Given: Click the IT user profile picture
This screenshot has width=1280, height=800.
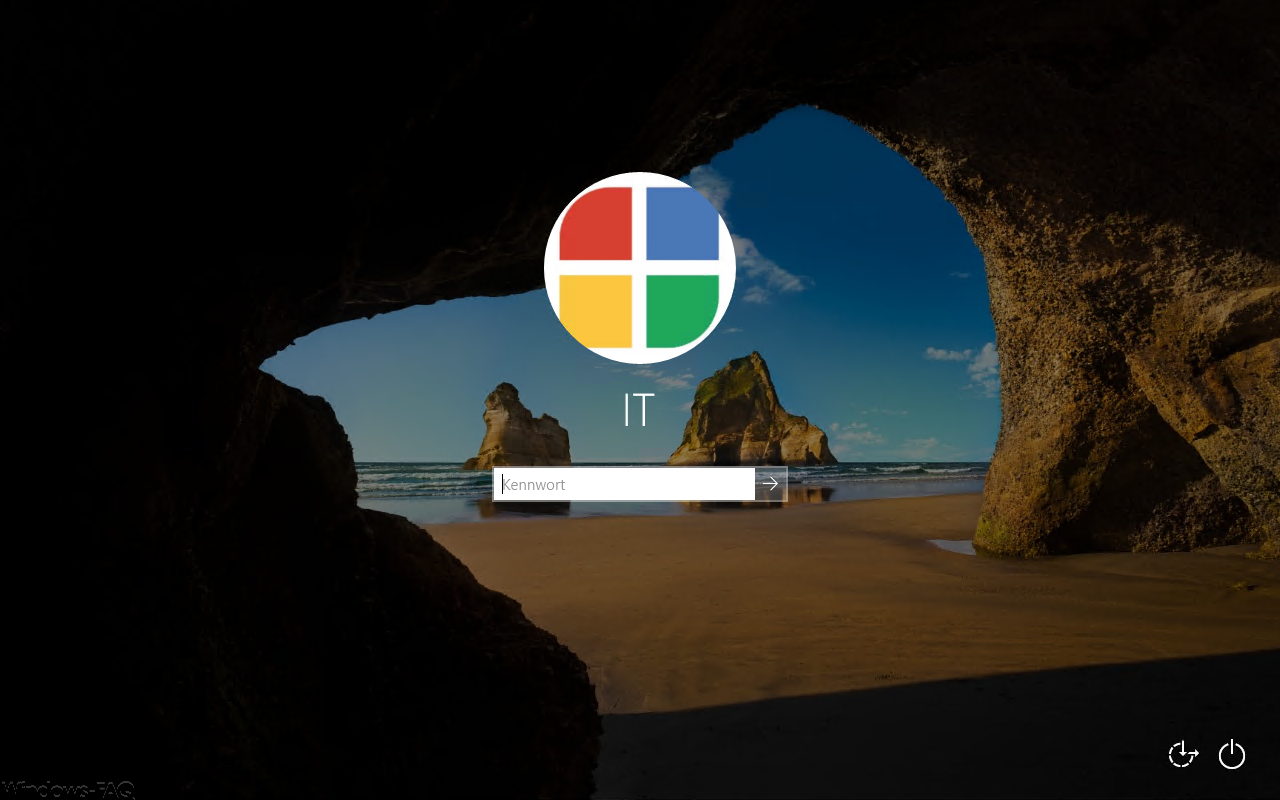Looking at the screenshot, I should [x=640, y=268].
